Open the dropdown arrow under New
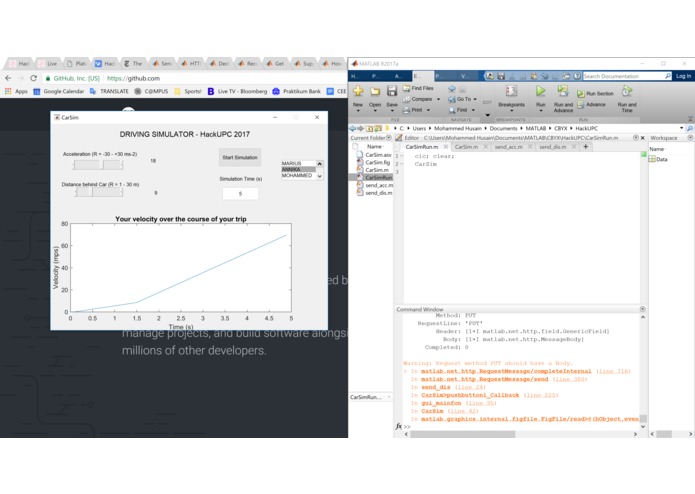 358,111
